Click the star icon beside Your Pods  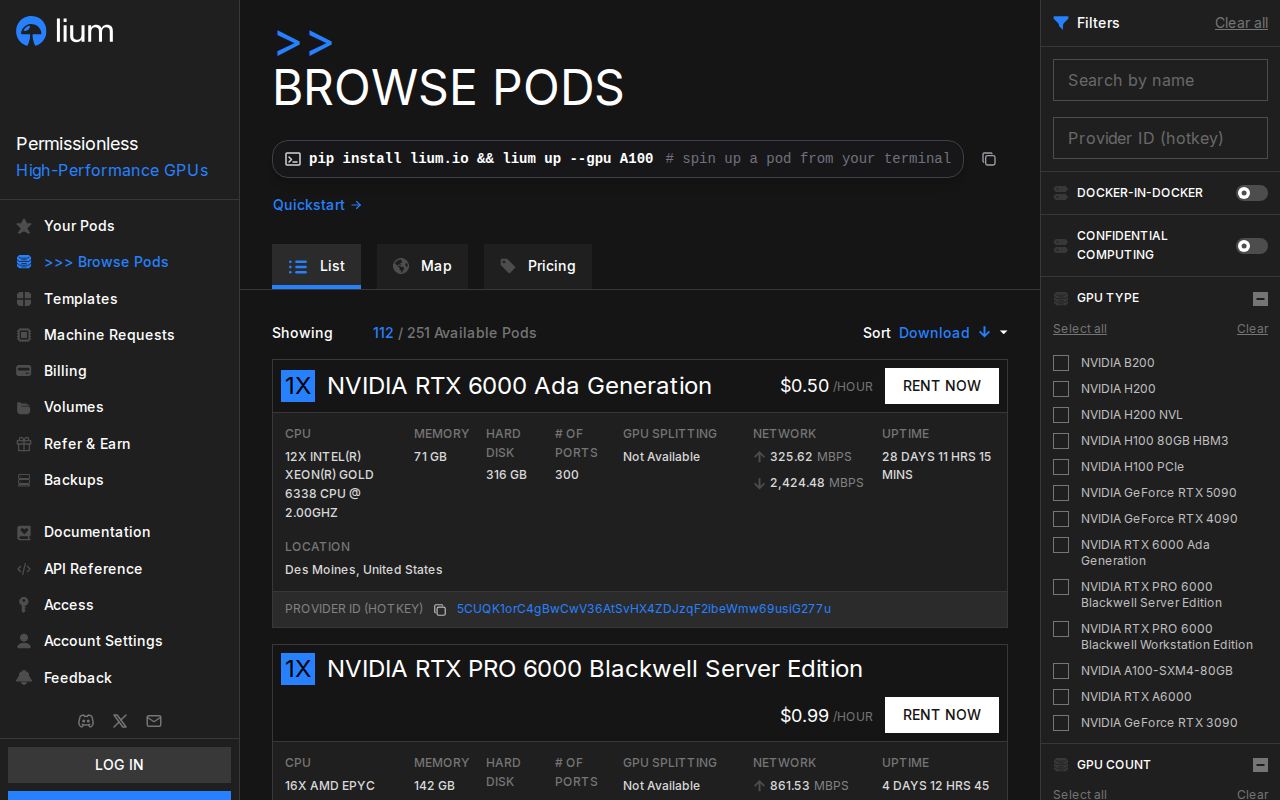pyautogui.click(x=24, y=226)
